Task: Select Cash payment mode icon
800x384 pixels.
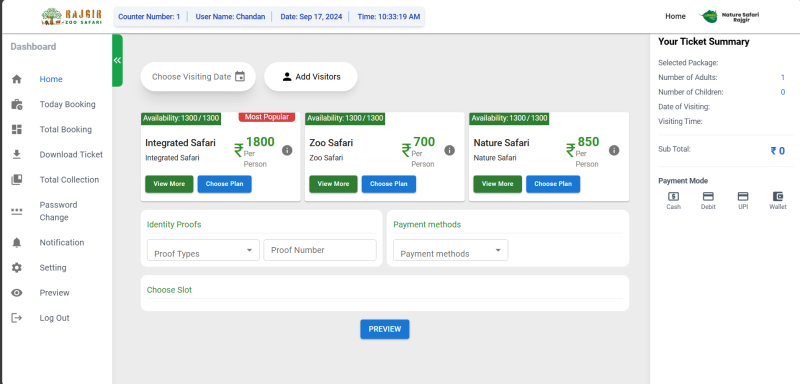Action: [x=673, y=196]
